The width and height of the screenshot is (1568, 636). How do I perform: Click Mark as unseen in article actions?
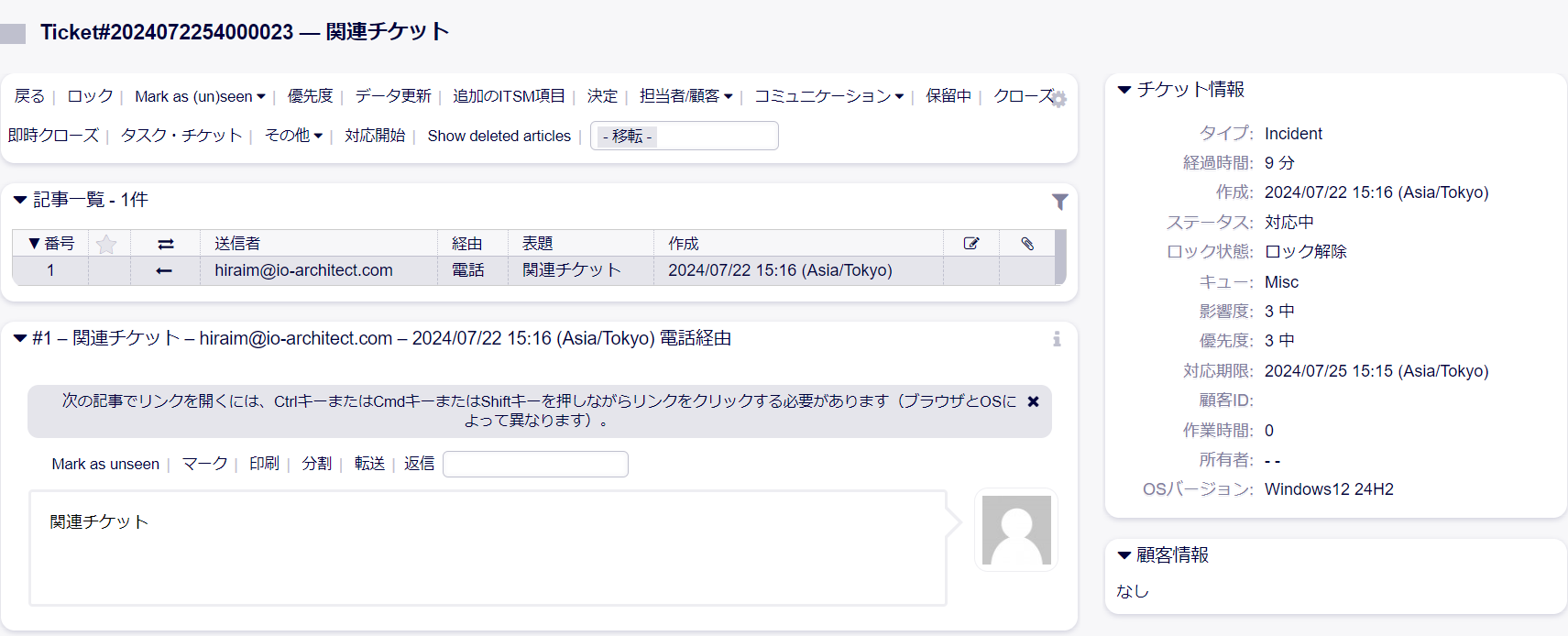(x=105, y=464)
